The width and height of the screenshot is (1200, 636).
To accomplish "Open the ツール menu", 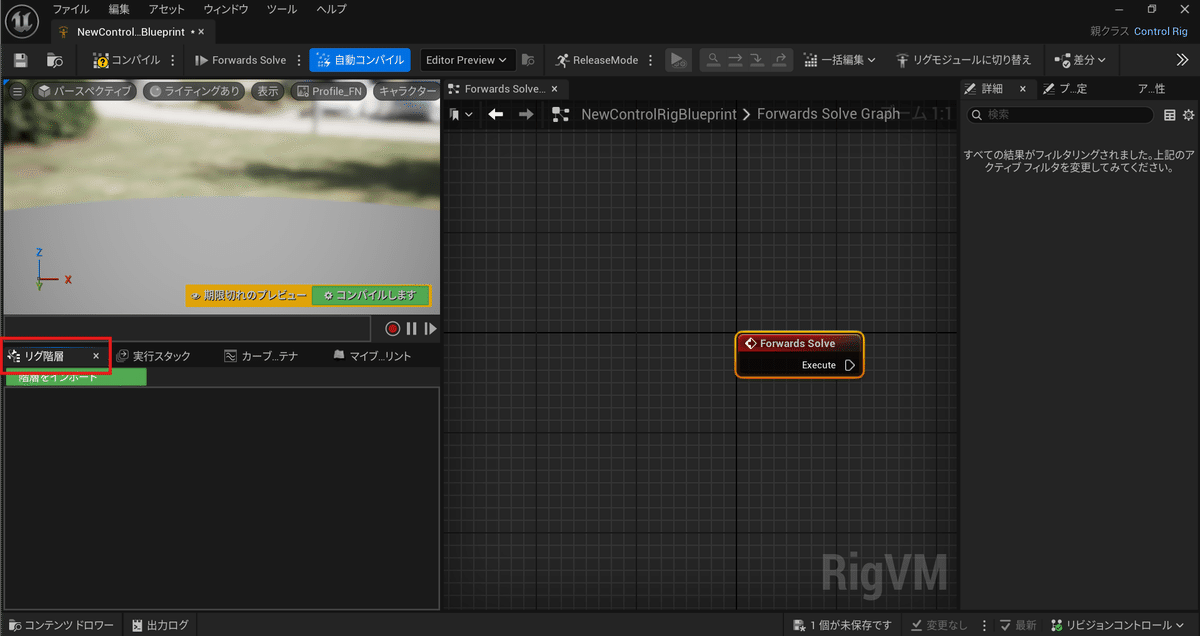I will coord(283,9).
